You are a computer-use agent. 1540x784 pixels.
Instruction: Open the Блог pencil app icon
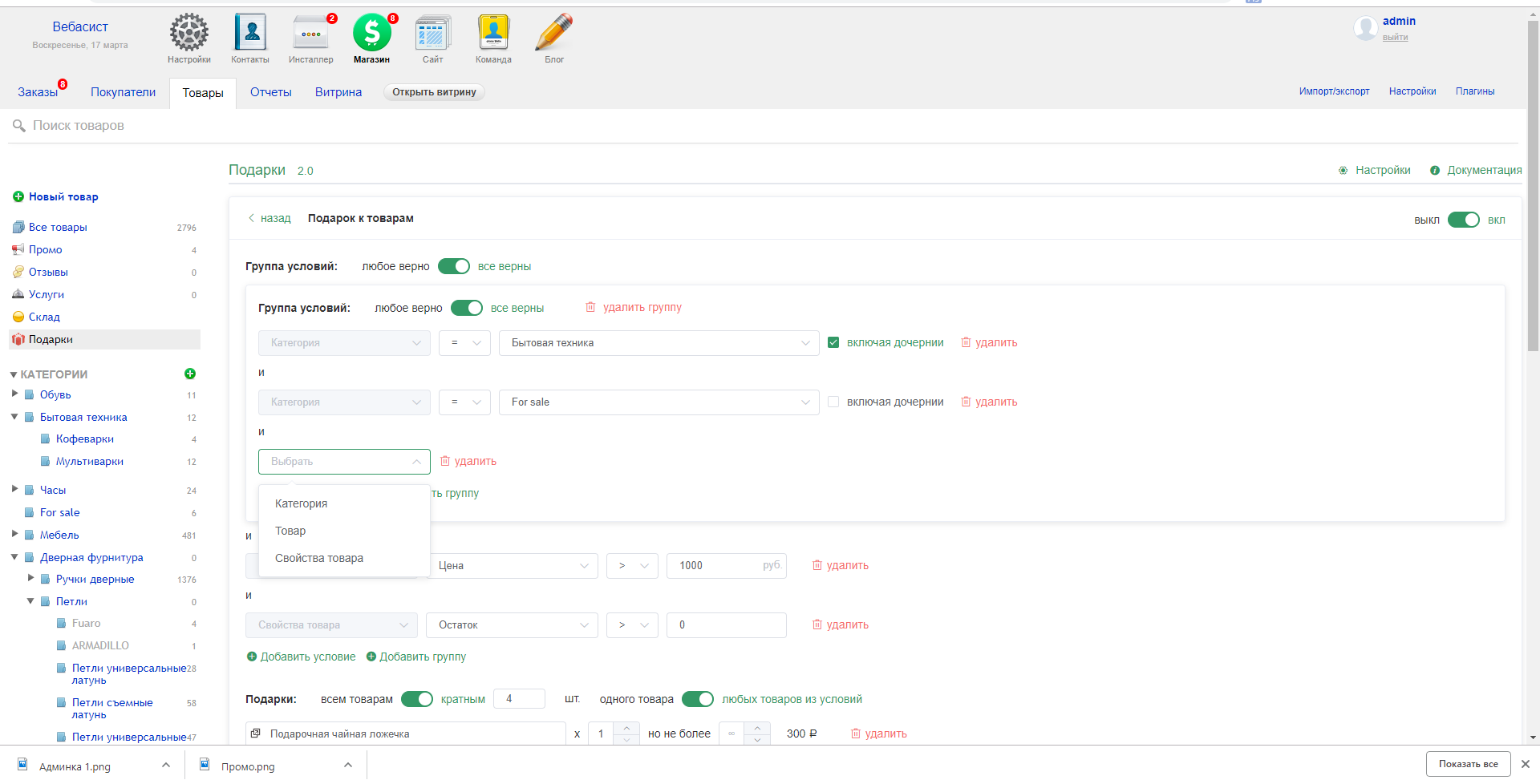554,33
